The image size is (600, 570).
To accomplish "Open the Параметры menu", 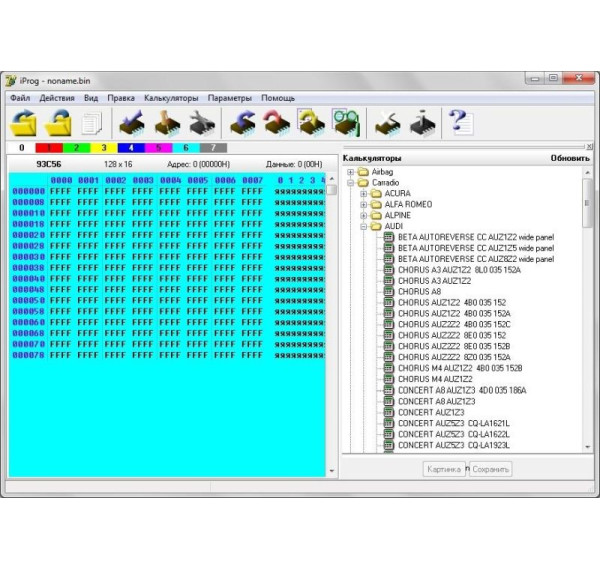I will coord(229,98).
